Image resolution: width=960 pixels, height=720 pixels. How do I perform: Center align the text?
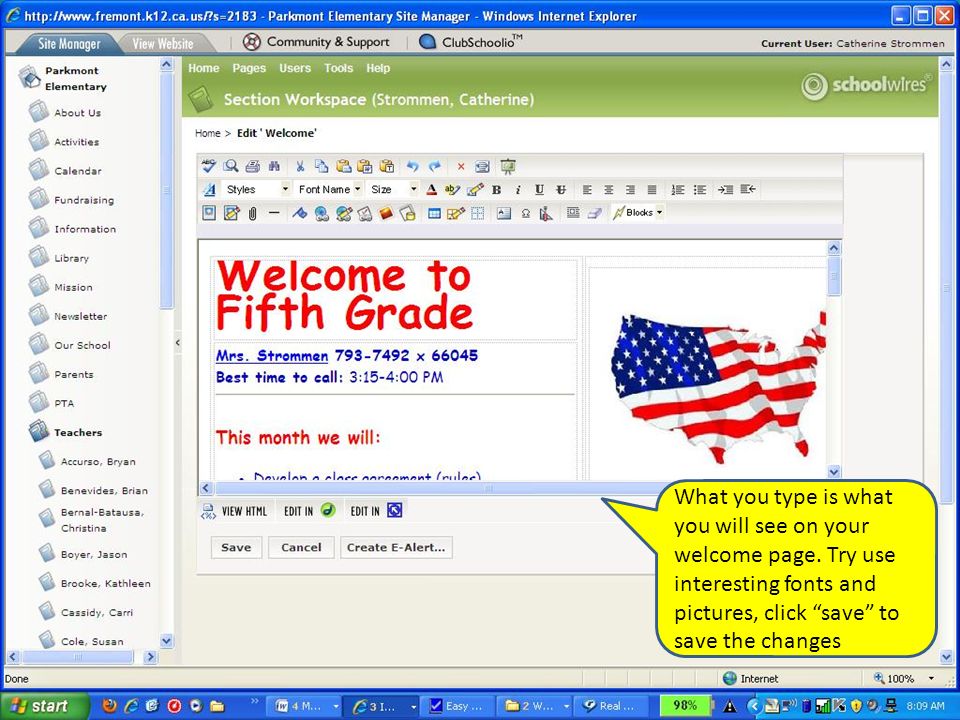click(x=609, y=190)
